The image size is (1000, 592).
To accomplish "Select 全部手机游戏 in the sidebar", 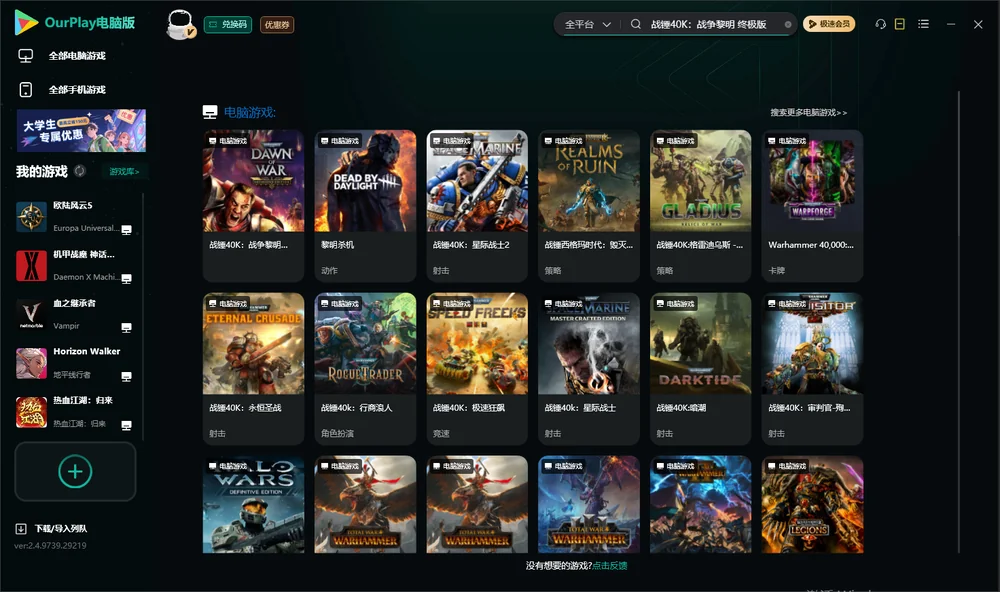I will pos(77,89).
